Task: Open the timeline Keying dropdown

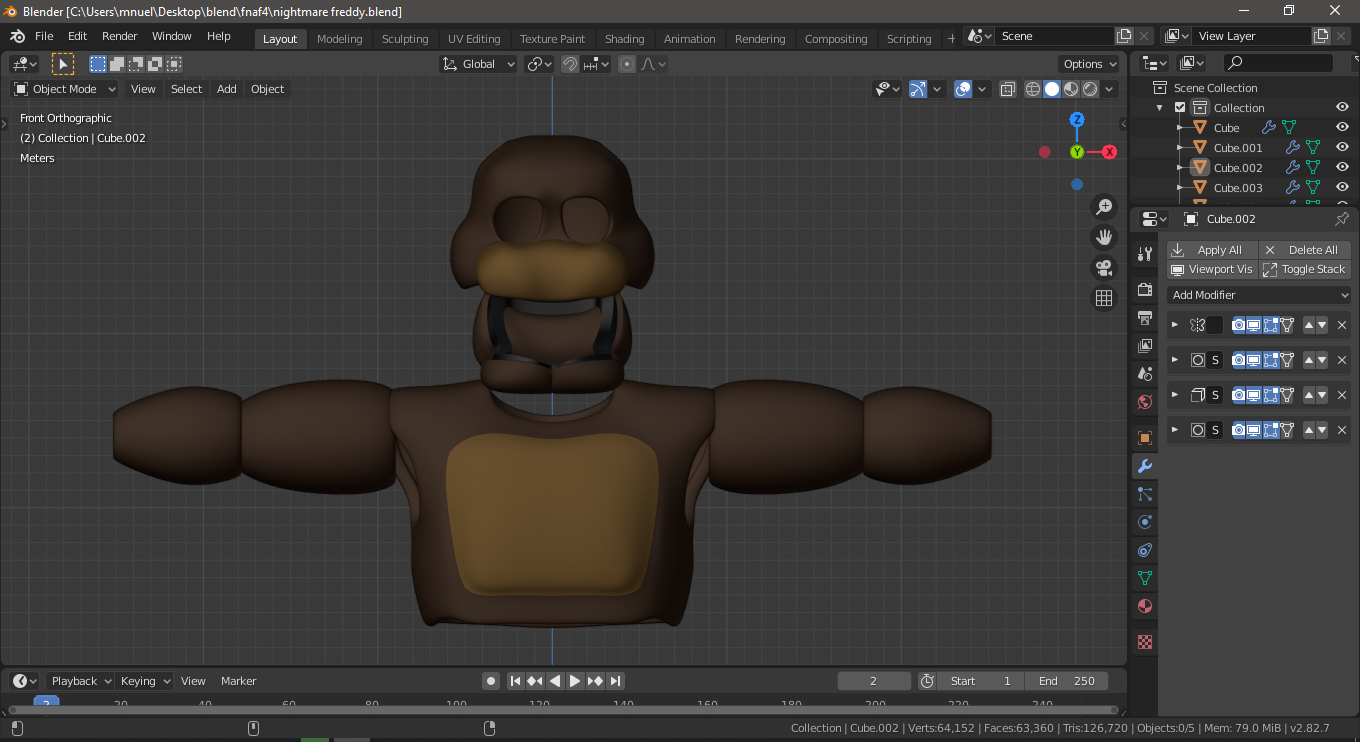Action: [145, 681]
